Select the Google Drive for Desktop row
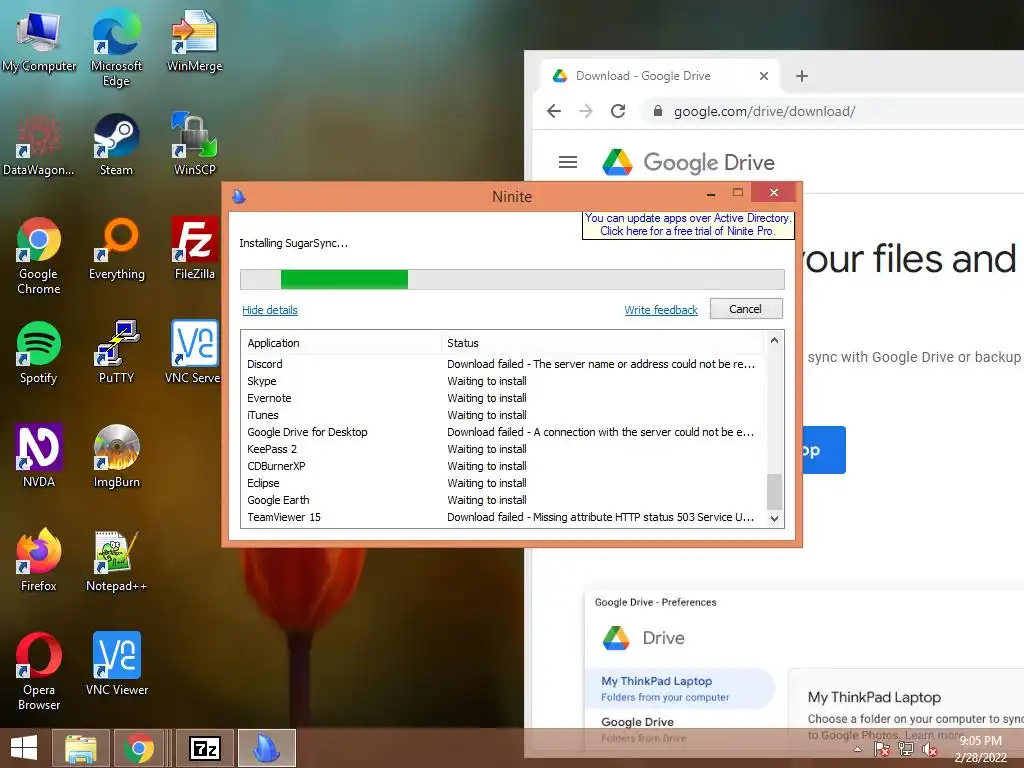Image resolution: width=1024 pixels, height=768 pixels. click(x=503, y=432)
